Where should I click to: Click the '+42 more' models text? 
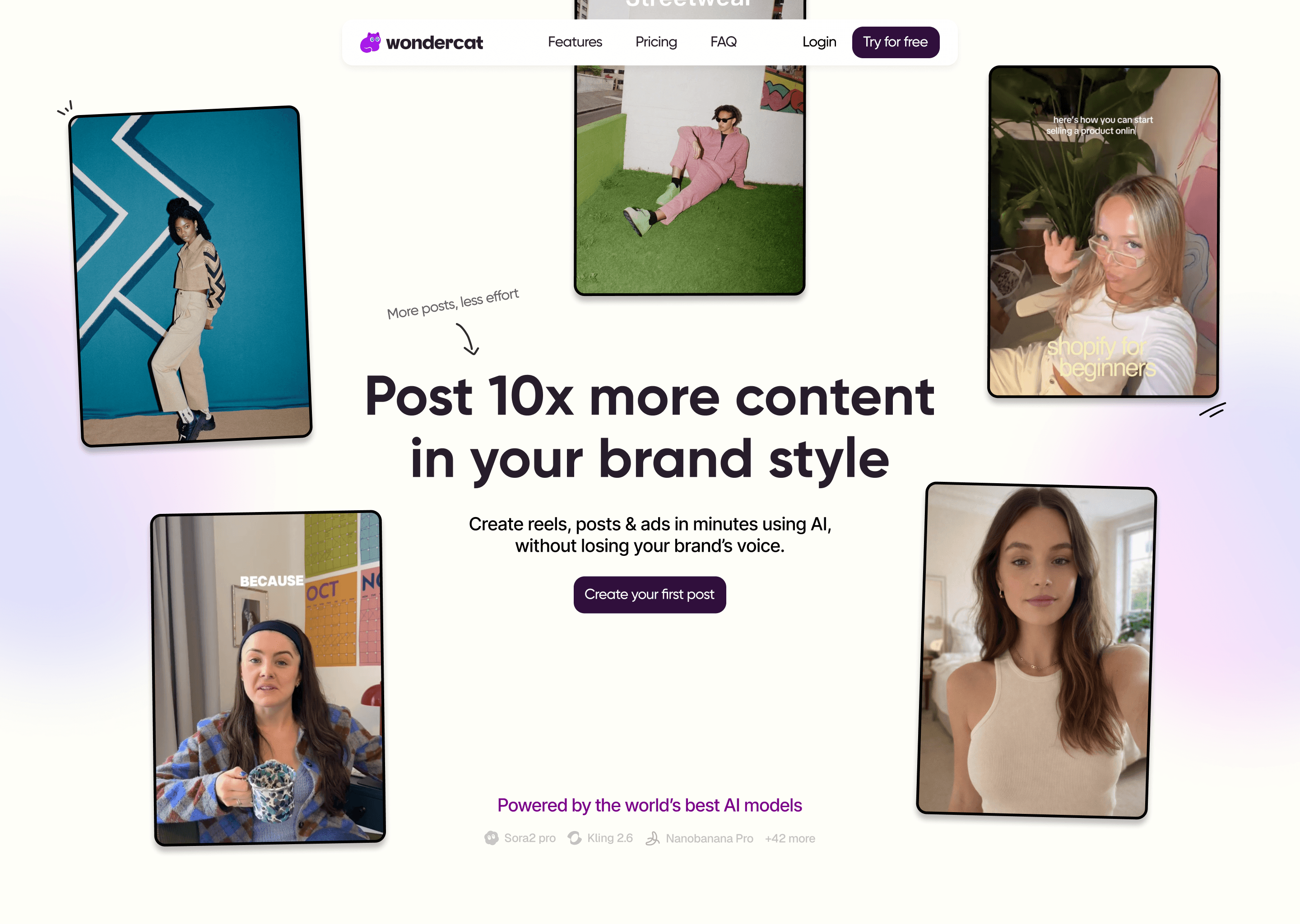[x=790, y=839]
